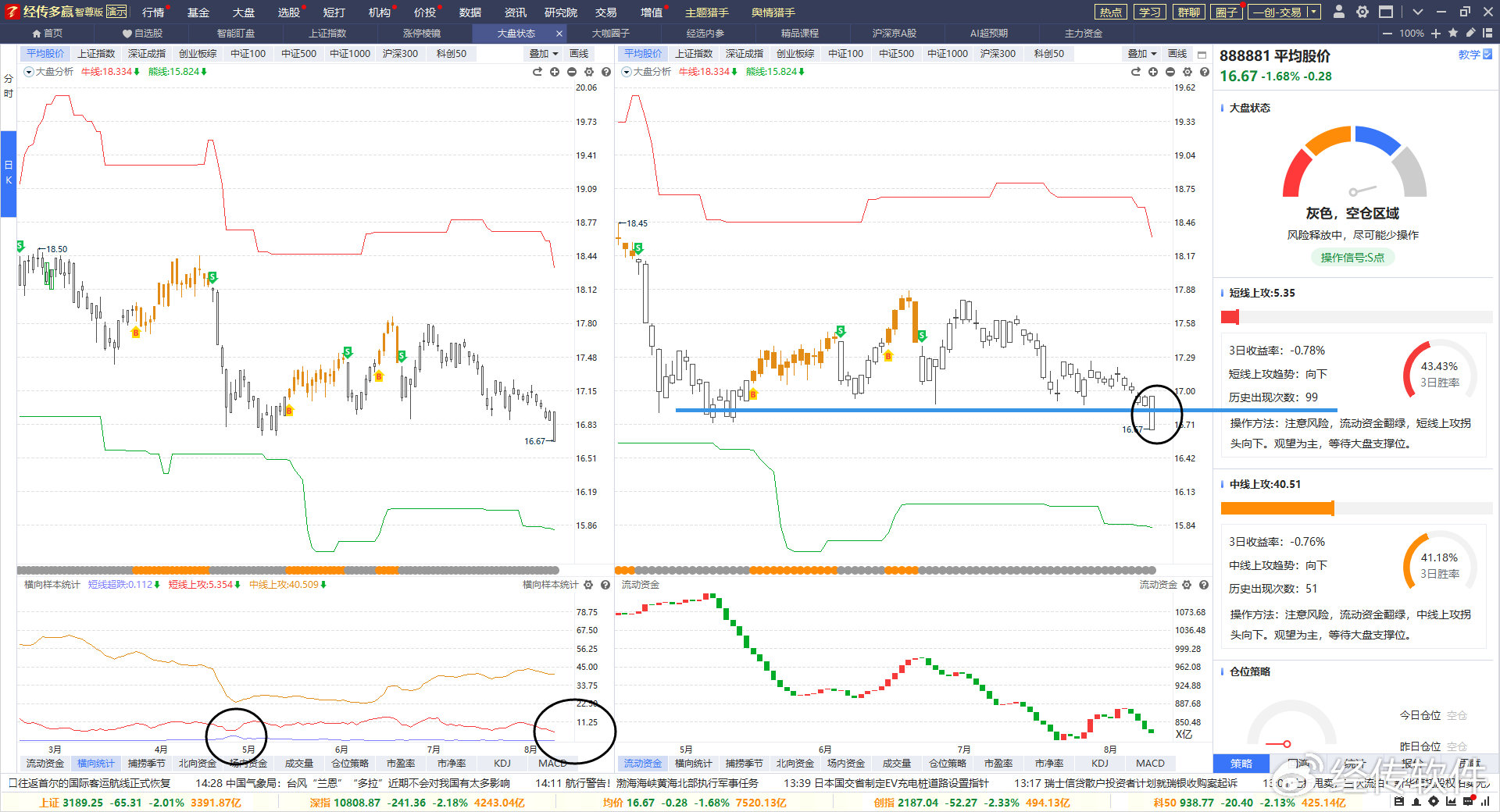Click the 热点 button
This screenshot has height=812, width=1500.
click(x=1110, y=12)
